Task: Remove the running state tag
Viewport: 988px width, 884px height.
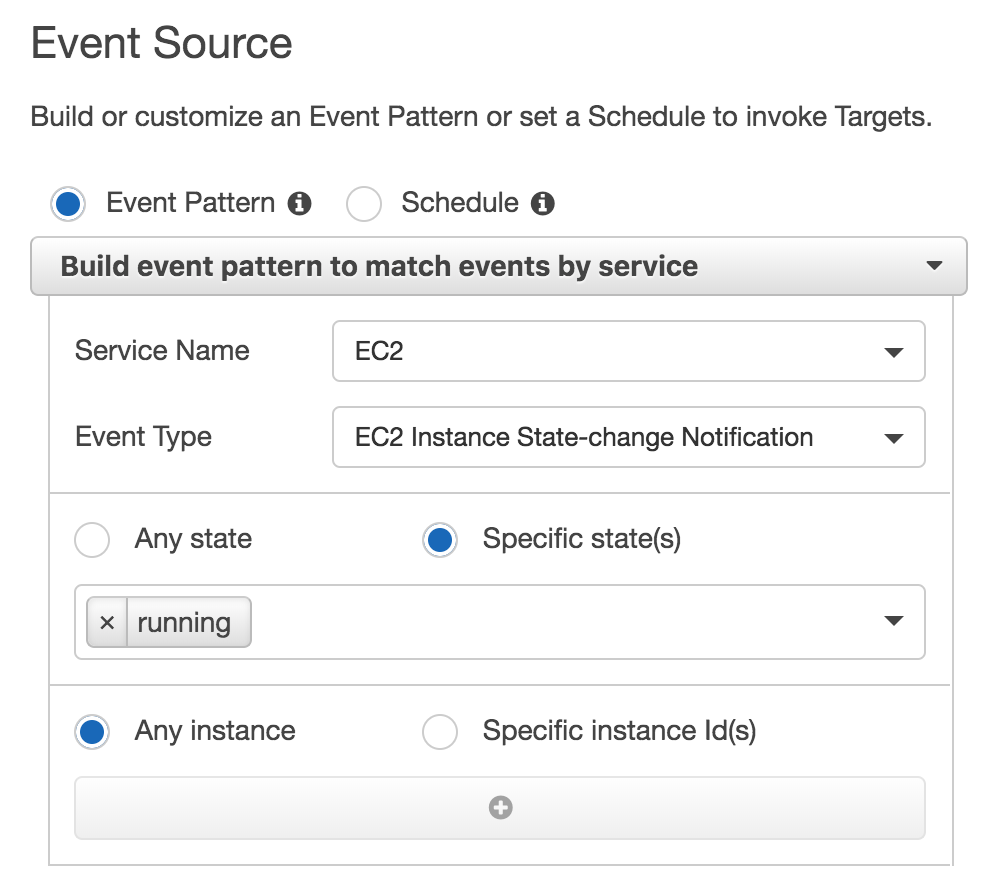Action: coord(107,623)
